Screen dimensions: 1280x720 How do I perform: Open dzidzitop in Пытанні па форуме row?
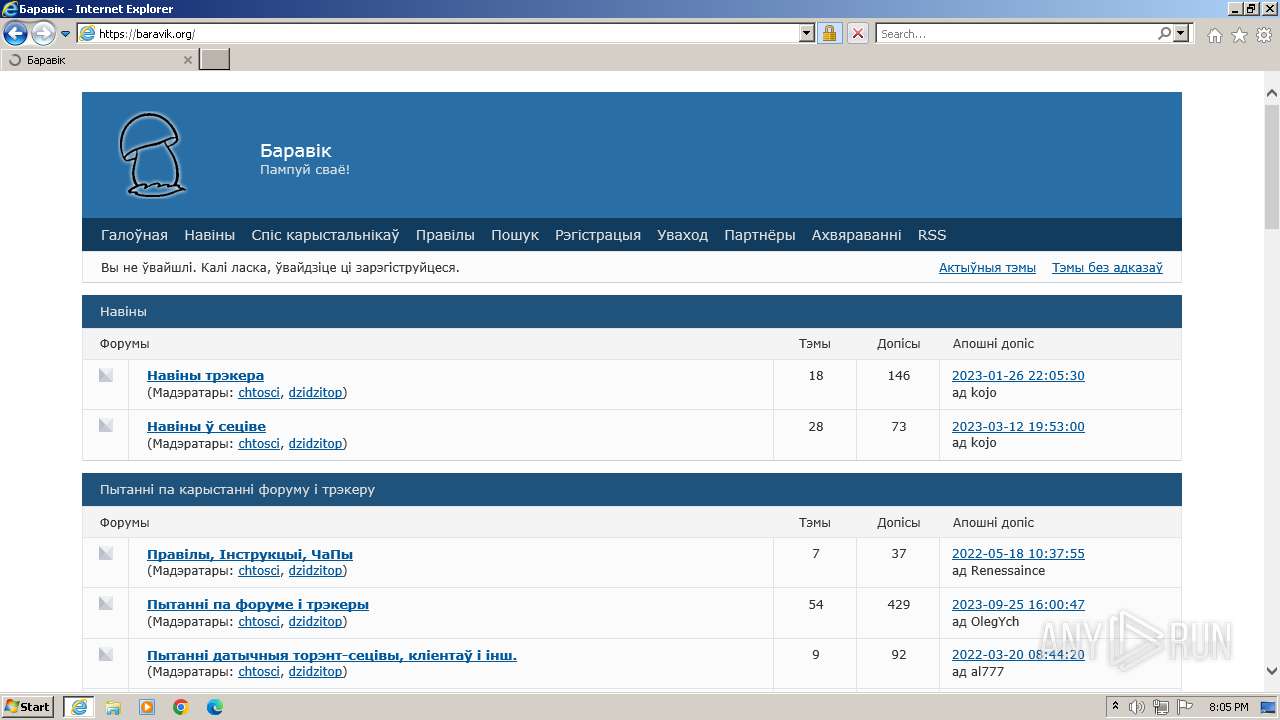[x=315, y=622]
